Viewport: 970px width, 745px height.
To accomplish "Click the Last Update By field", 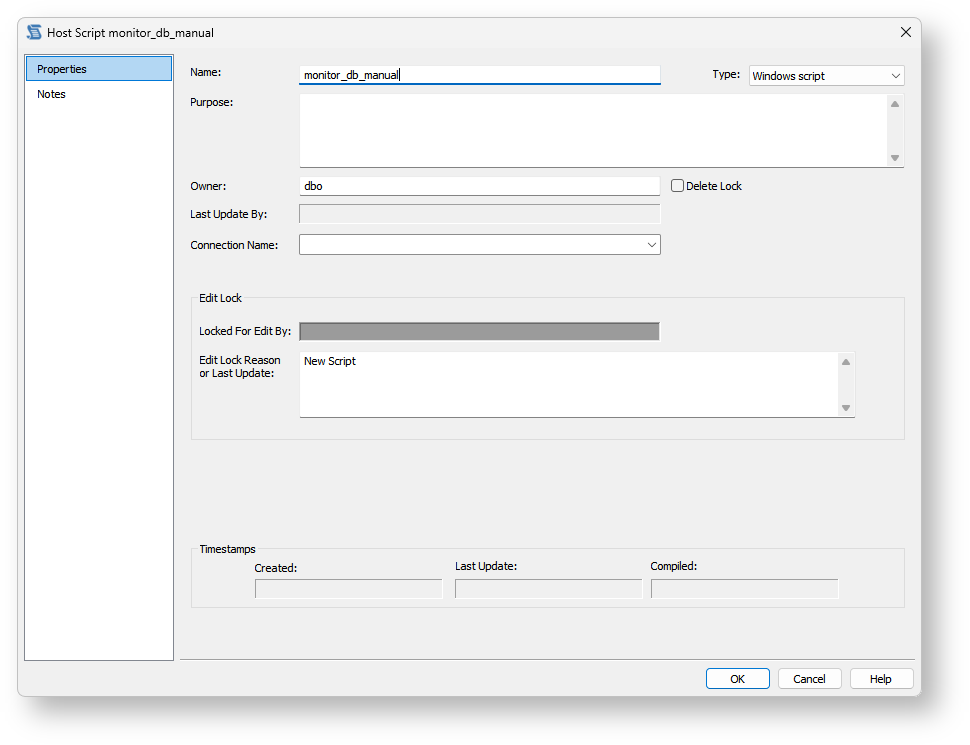I will 479,214.
